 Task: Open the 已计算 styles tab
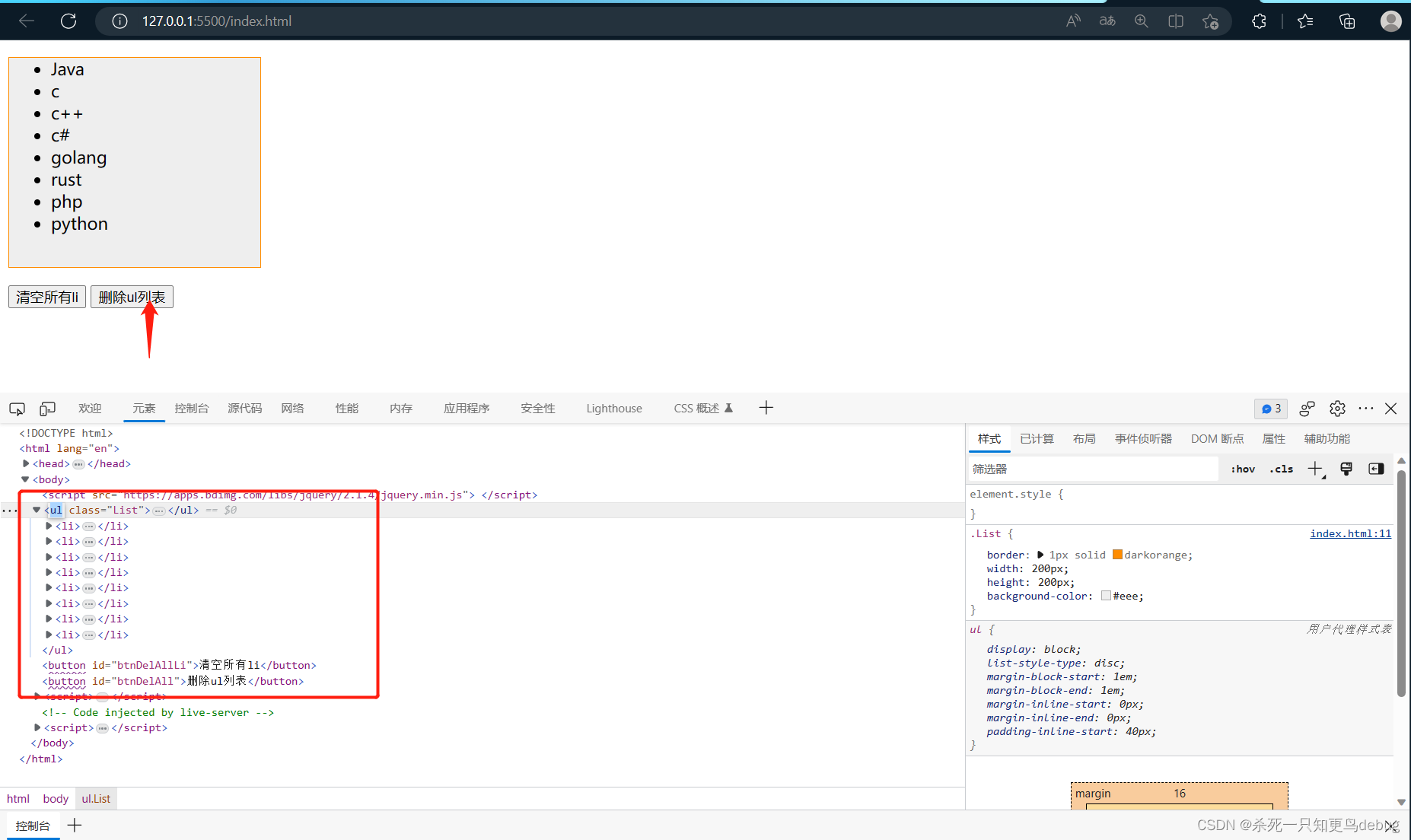click(x=1037, y=439)
